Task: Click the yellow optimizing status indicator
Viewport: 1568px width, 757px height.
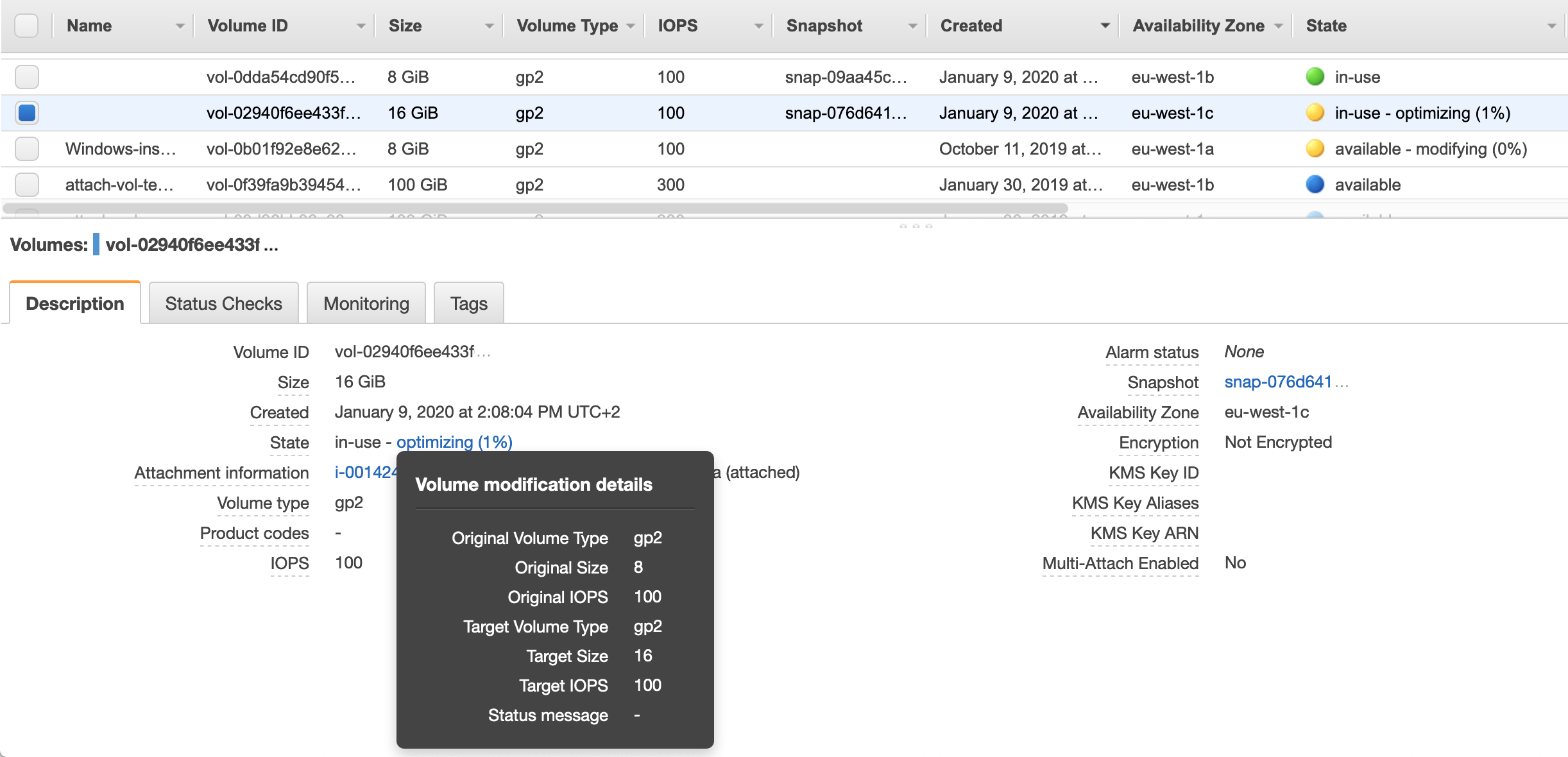Action: pos(1315,113)
